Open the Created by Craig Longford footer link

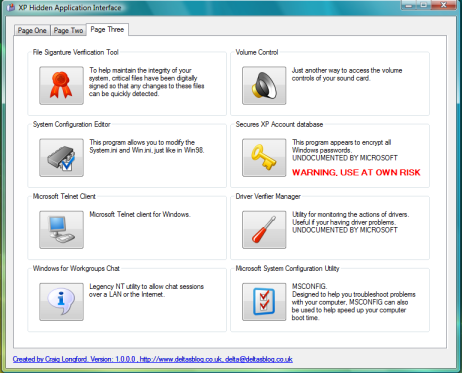pyautogui.click(x=153, y=359)
